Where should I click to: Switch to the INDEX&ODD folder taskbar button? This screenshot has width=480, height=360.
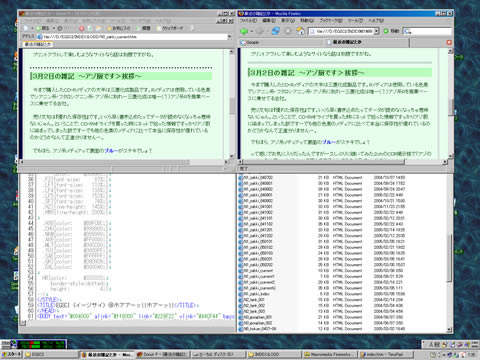(274, 354)
